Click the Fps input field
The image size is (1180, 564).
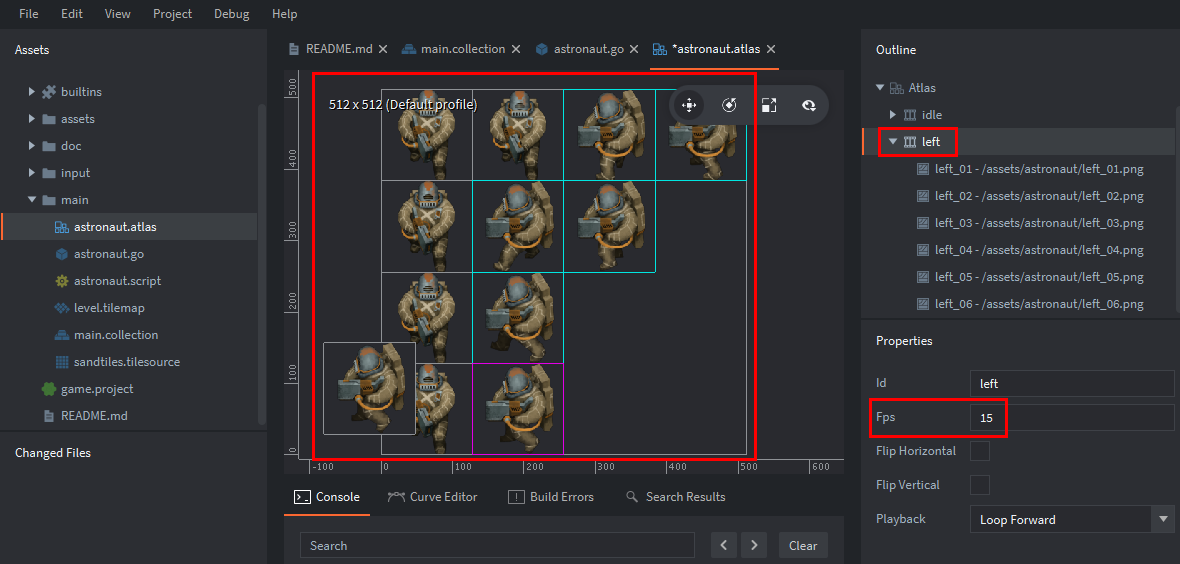click(x=1072, y=417)
